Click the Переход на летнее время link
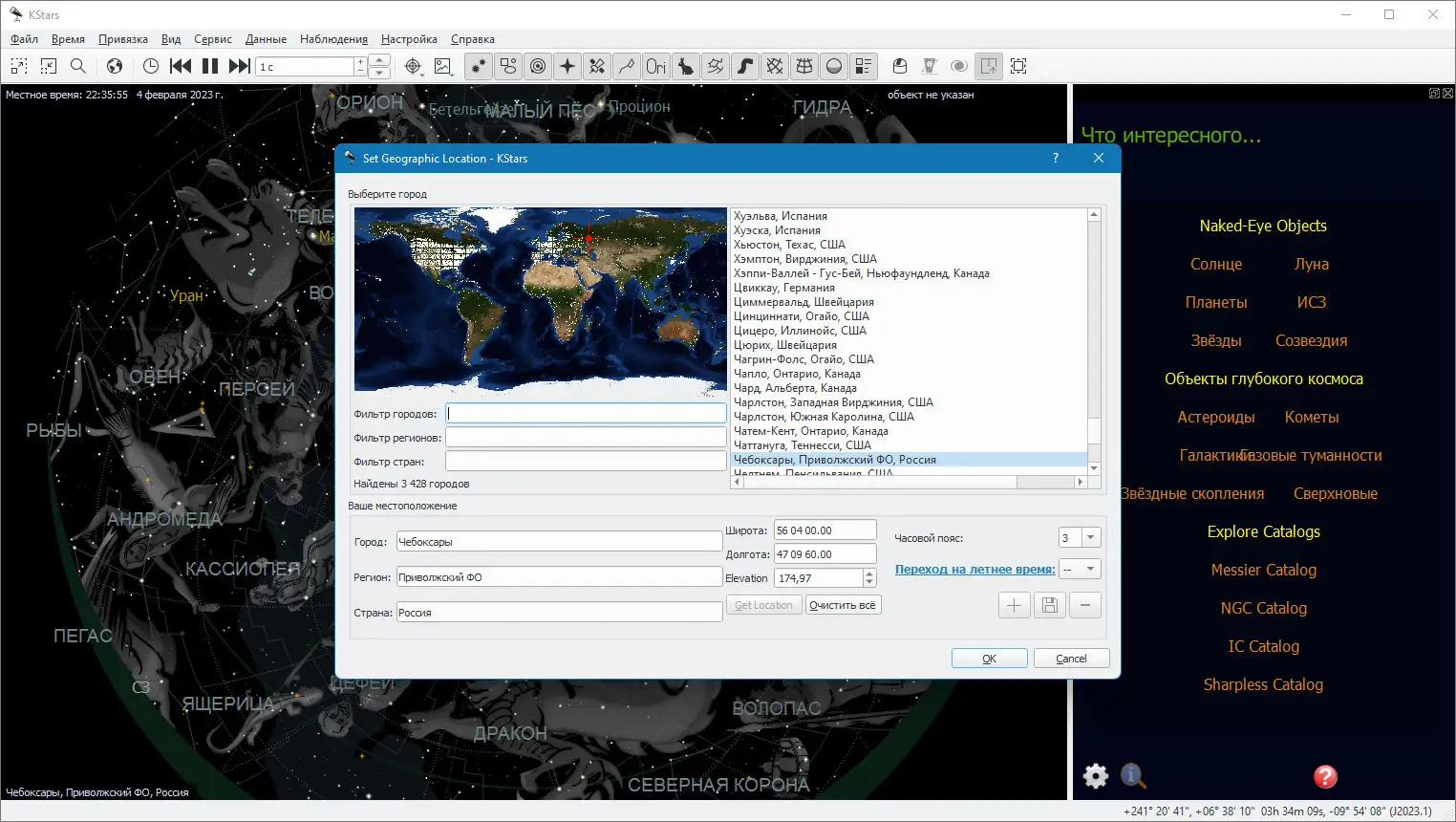 [974, 570]
